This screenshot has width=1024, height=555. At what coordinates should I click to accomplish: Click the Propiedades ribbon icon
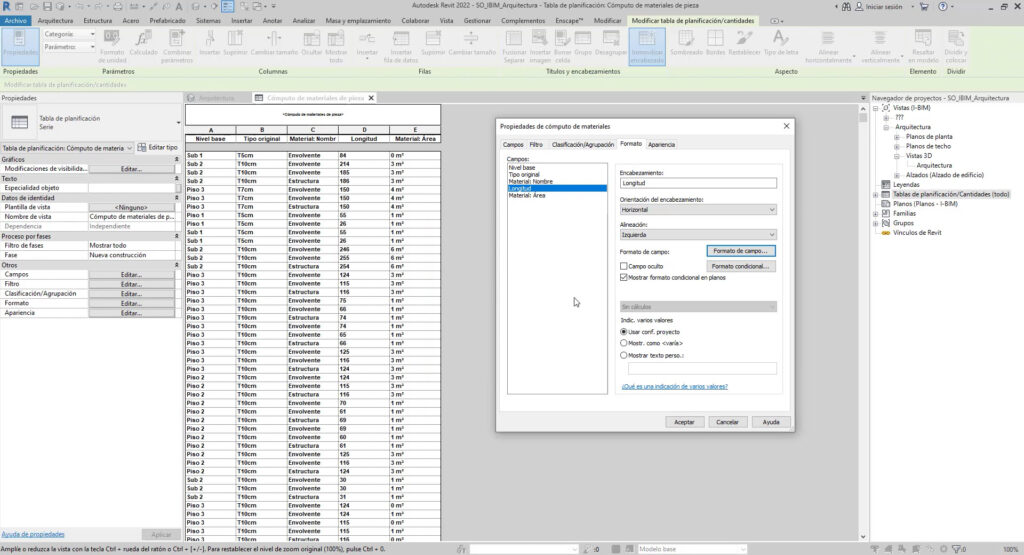point(20,42)
